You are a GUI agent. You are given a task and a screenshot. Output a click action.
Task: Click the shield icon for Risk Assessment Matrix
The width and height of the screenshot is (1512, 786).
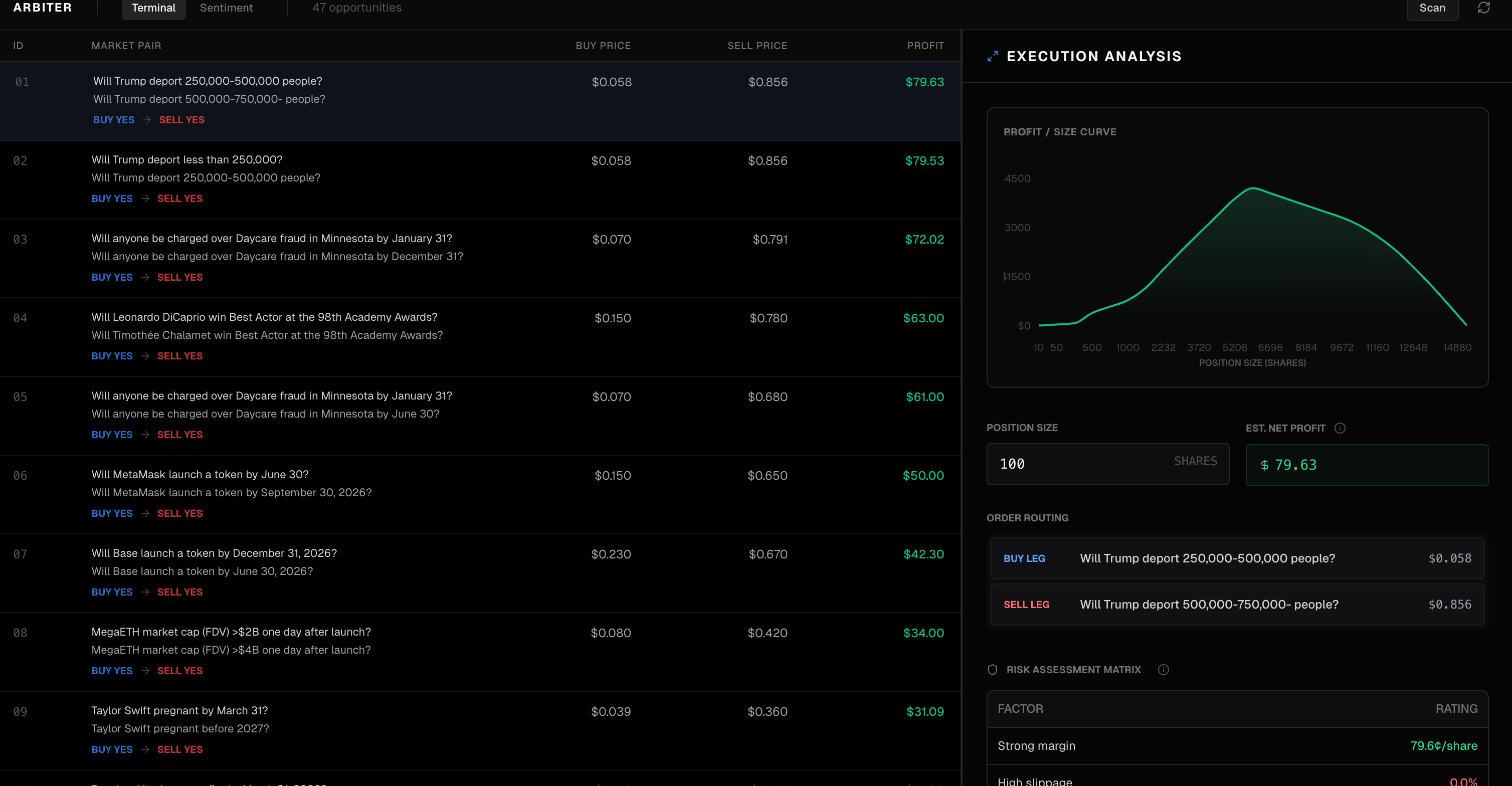[993, 670]
